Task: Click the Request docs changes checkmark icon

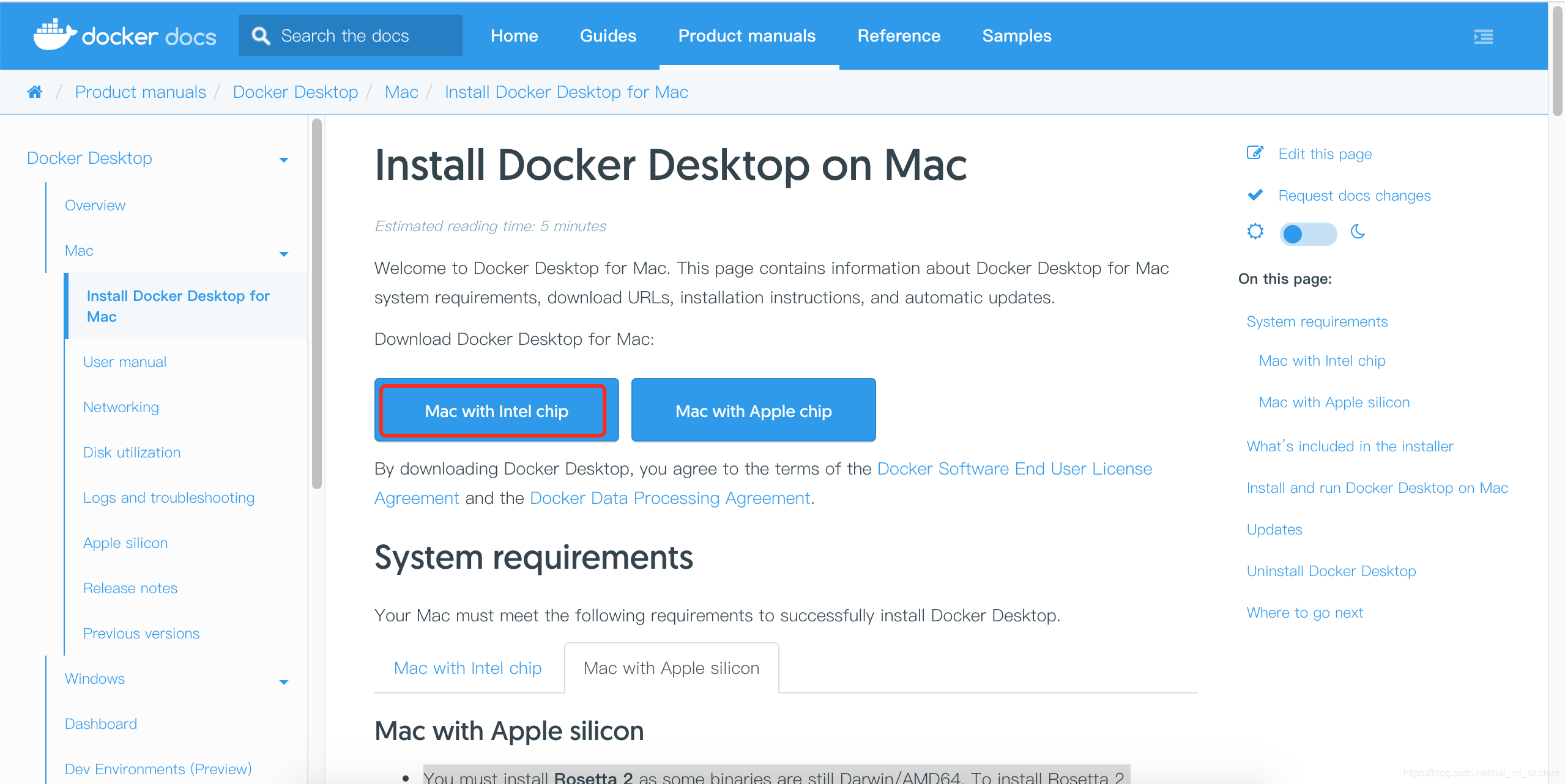Action: pos(1255,194)
